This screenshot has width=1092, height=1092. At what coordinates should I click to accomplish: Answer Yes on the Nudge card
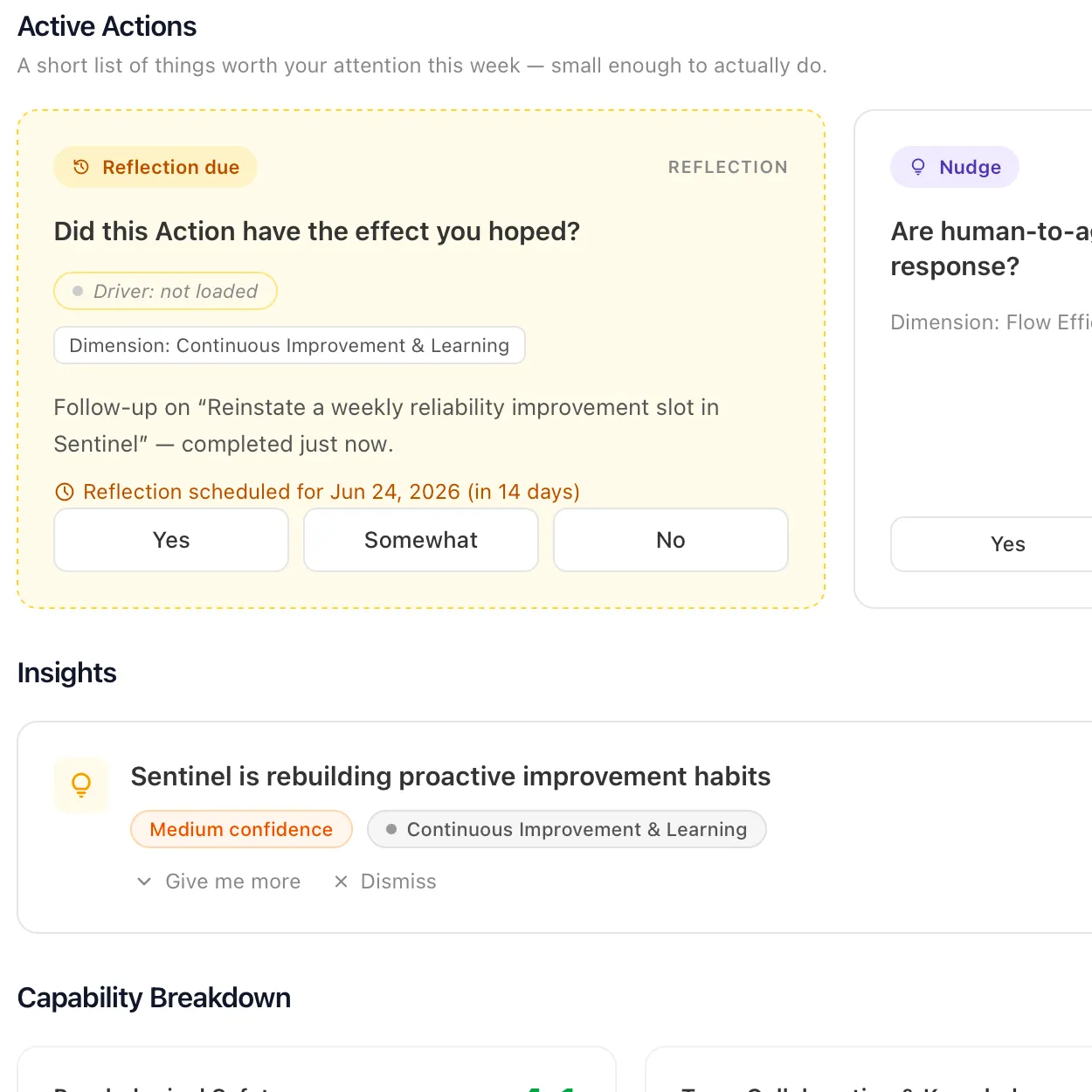(1007, 544)
